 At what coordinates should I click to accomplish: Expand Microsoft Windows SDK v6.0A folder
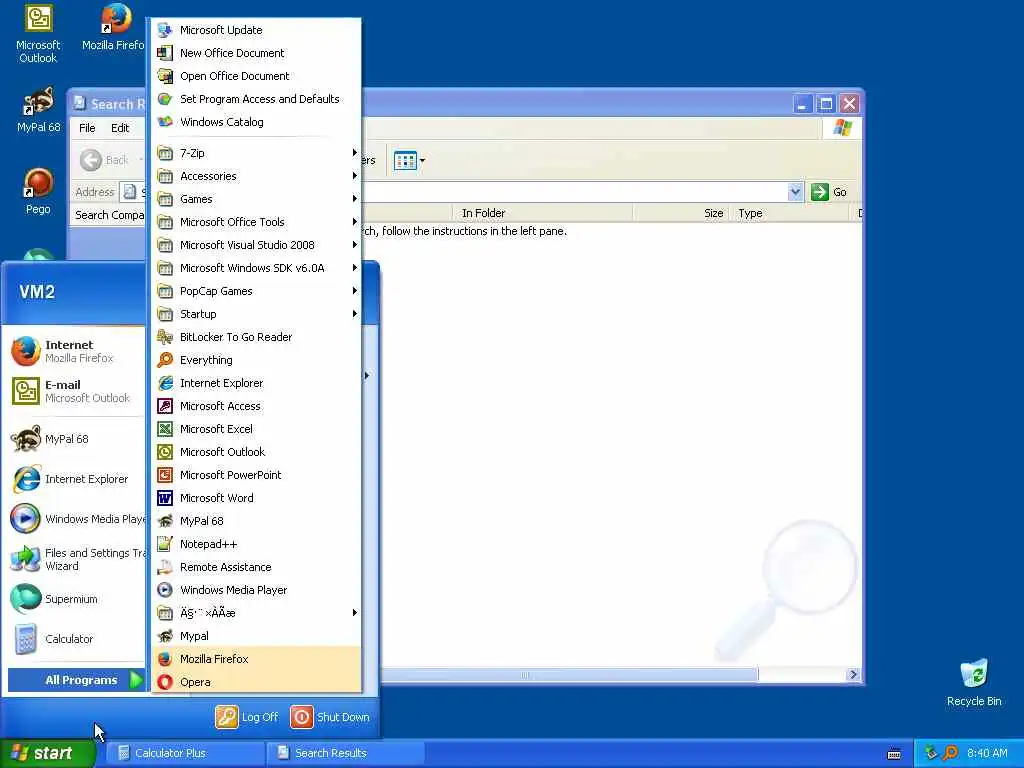click(256, 268)
